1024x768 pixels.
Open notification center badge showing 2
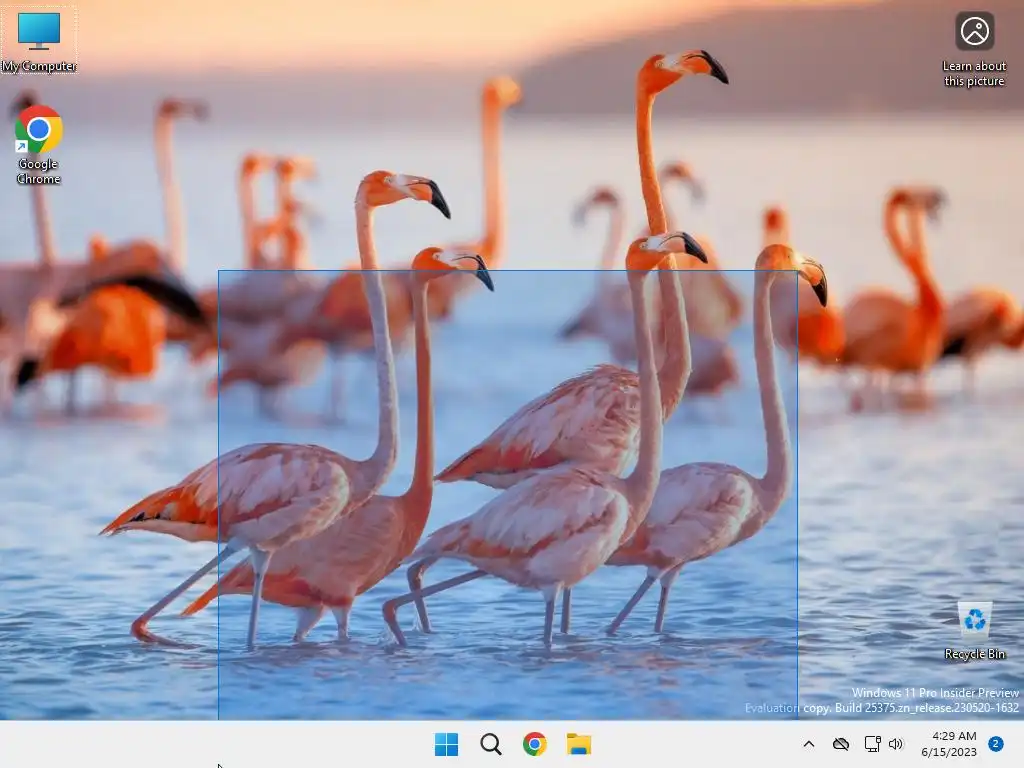click(x=996, y=744)
